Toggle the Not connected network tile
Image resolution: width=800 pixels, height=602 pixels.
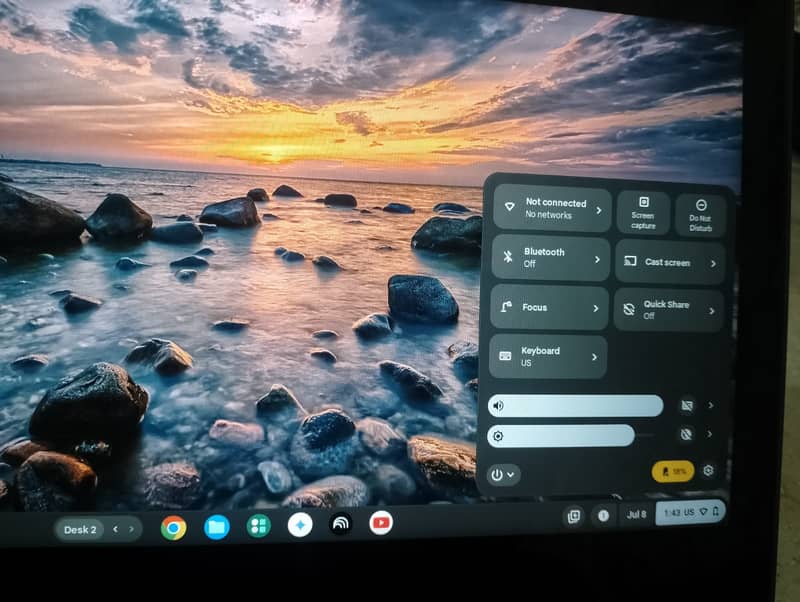(553, 209)
